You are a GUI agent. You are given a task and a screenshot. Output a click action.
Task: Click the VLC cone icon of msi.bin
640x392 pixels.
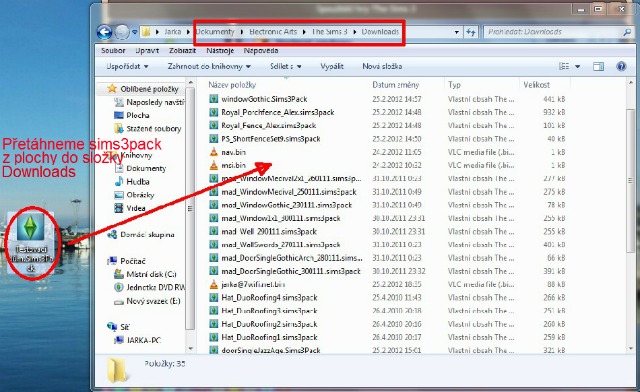click(x=213, y=165)
